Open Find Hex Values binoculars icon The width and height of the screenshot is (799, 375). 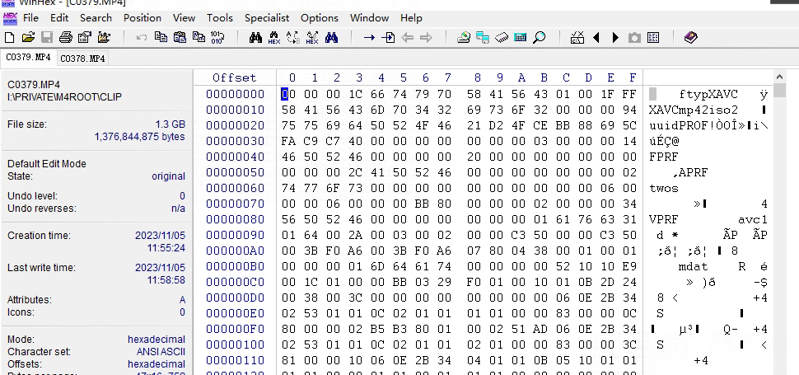274,38
